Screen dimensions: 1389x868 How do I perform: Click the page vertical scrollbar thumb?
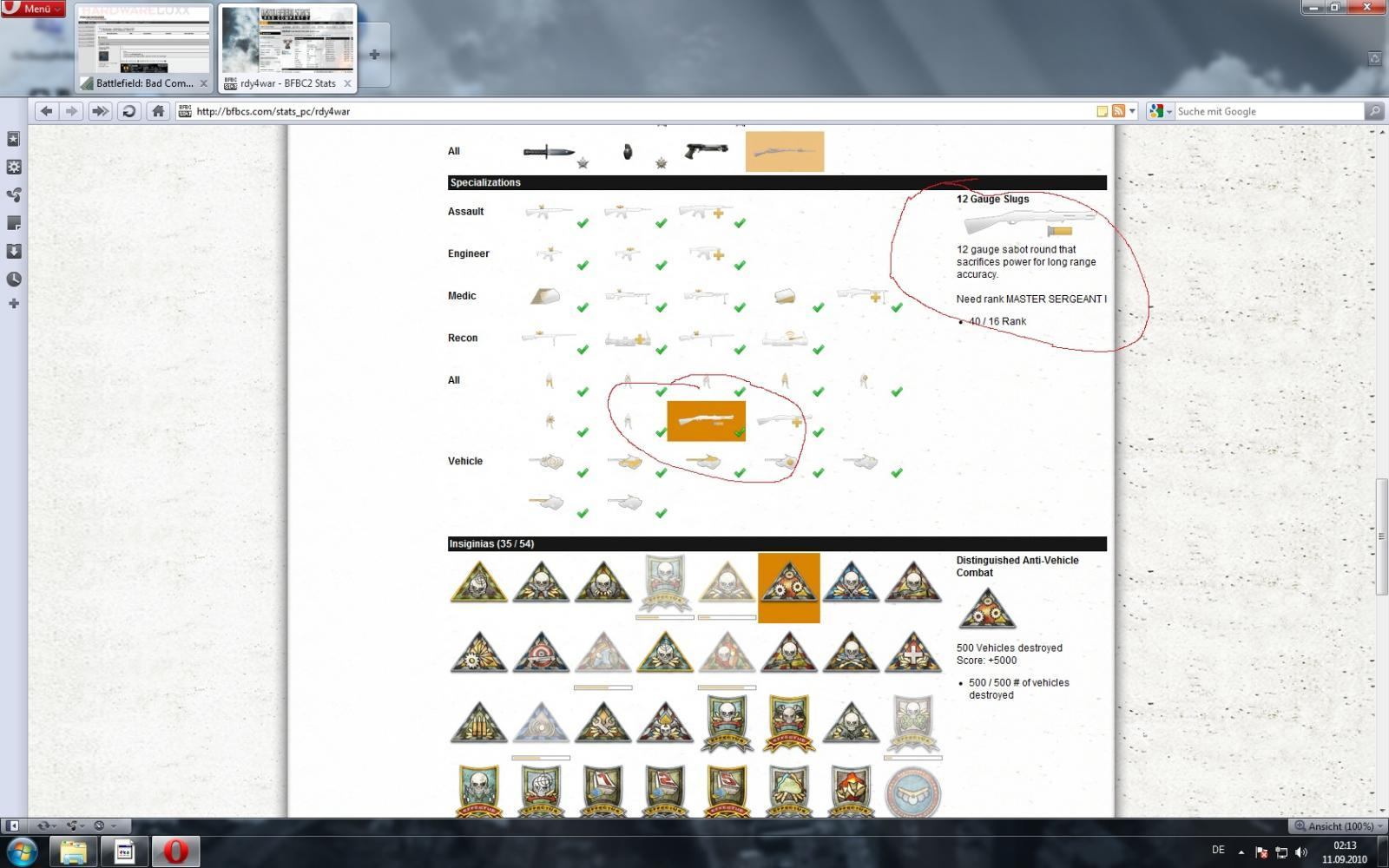[x=1381, y=536]
